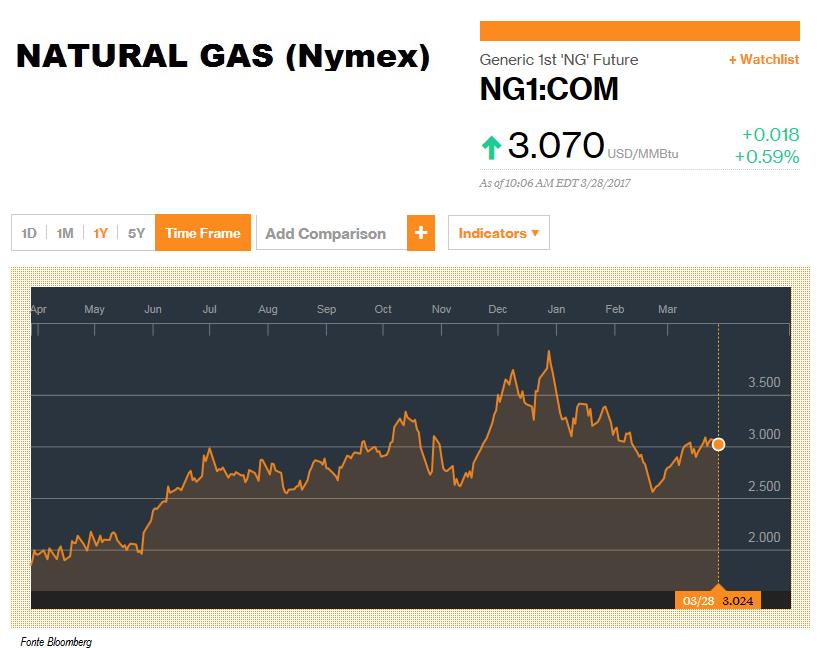Click the +0.59% percent change value
This screenshot has height=648, width=835.
point(767,157)
